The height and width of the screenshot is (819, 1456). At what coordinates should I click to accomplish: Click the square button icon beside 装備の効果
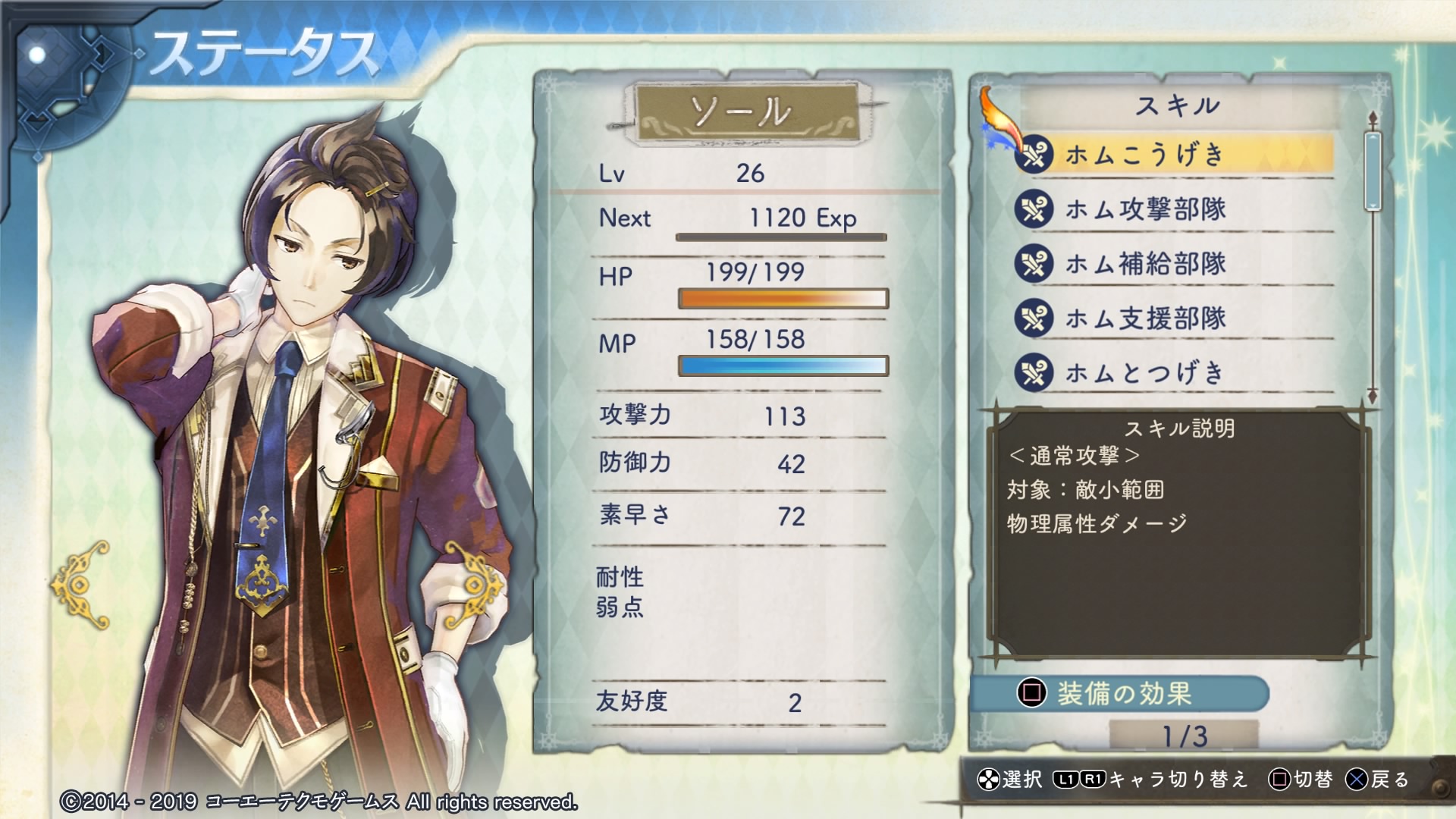[1031, 692]
